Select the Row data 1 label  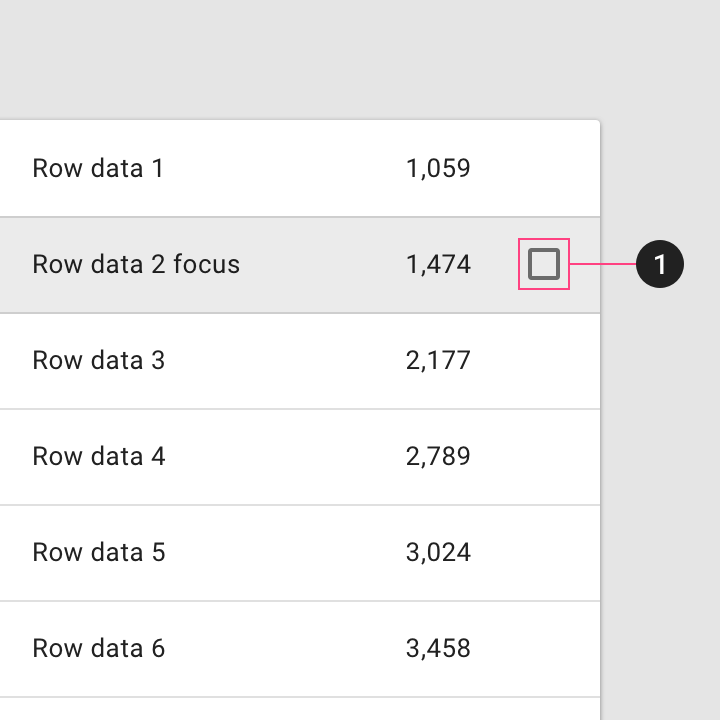98,168
